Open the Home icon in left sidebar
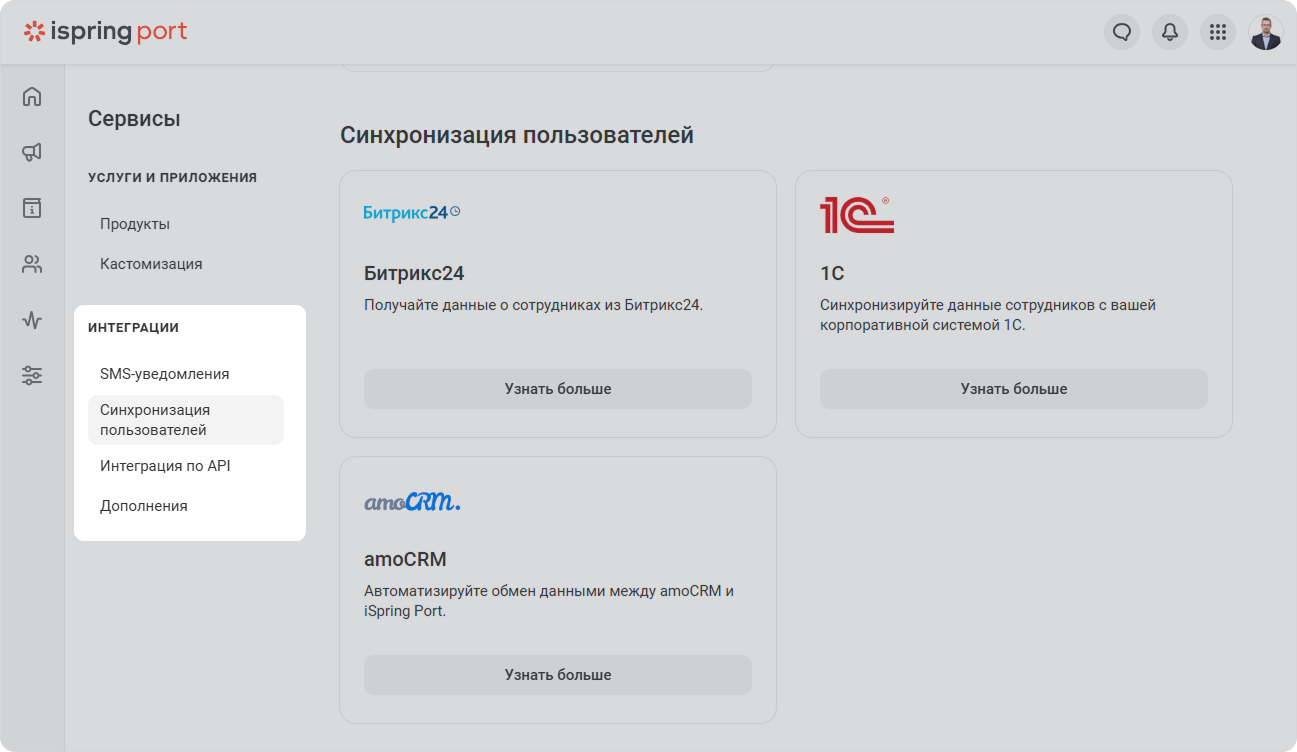Screen dimensions: 1297x752 coord(32,96)
